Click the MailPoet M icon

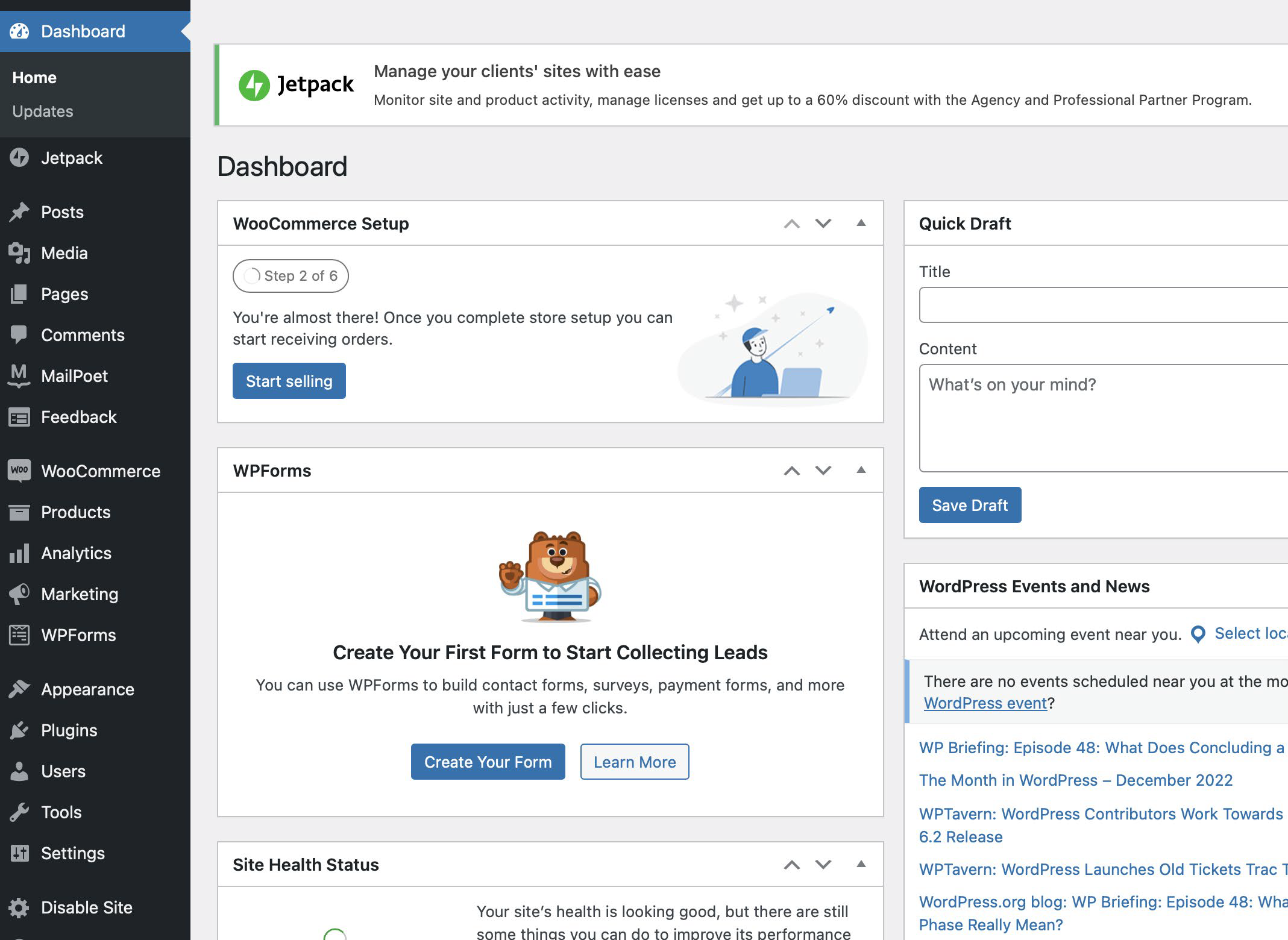tap(19, 376)
